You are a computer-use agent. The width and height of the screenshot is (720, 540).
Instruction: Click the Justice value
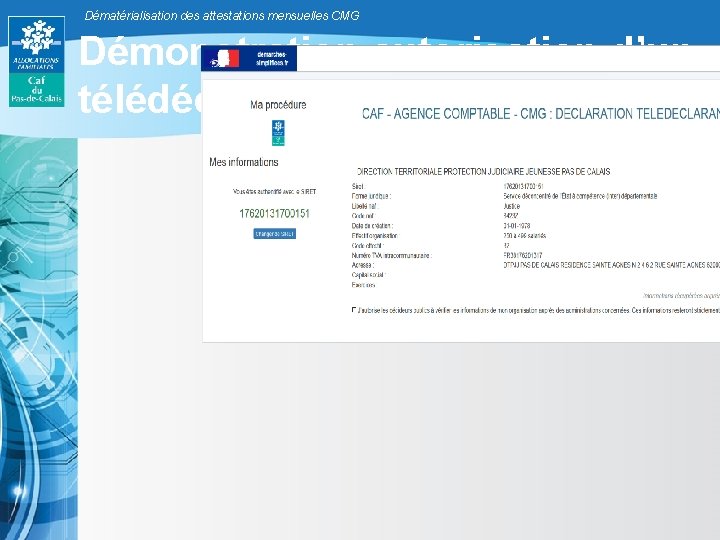[x=512, y=206]
